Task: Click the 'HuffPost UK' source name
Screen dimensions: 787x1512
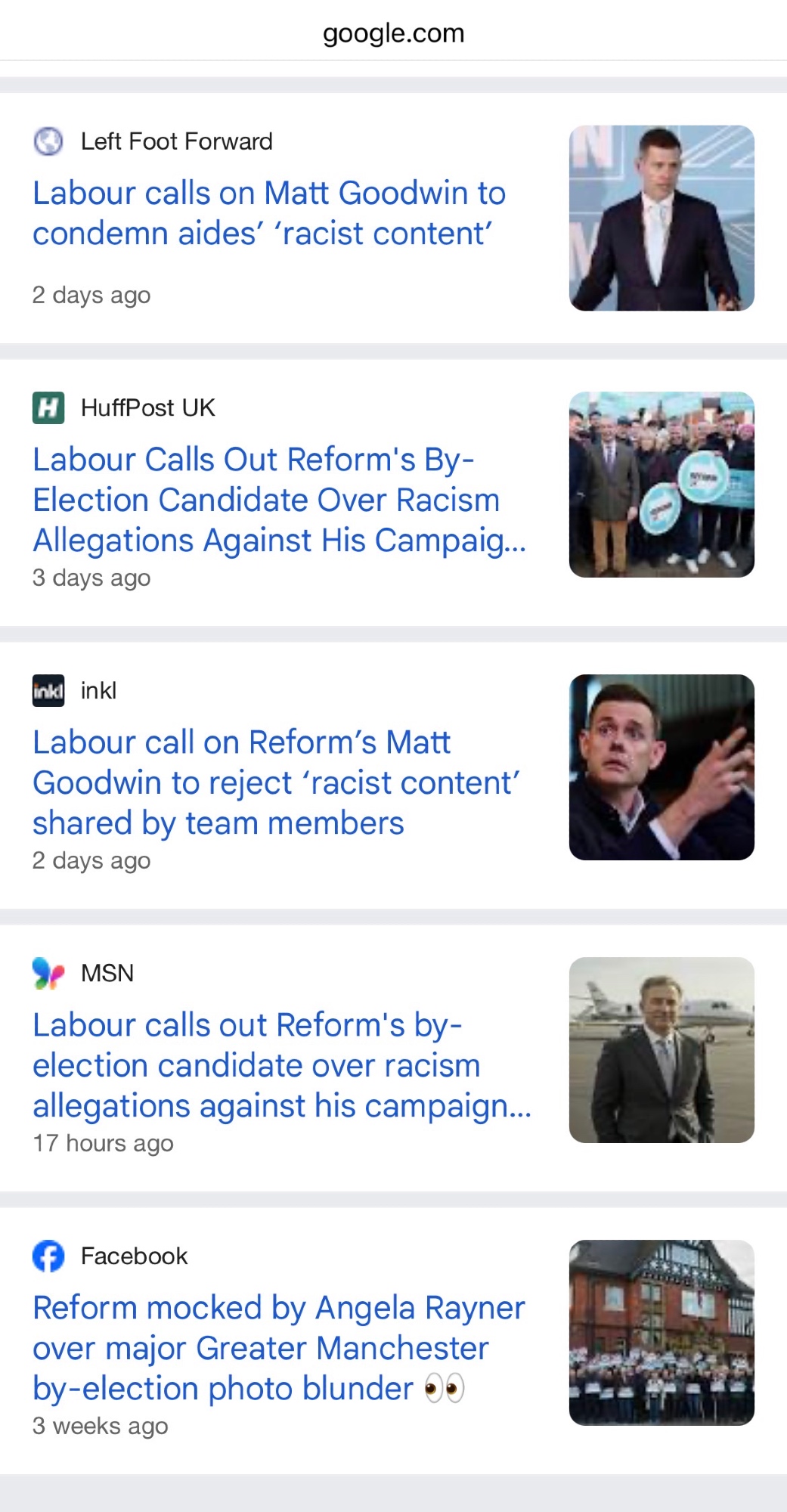Action: (x=147, y=408)
